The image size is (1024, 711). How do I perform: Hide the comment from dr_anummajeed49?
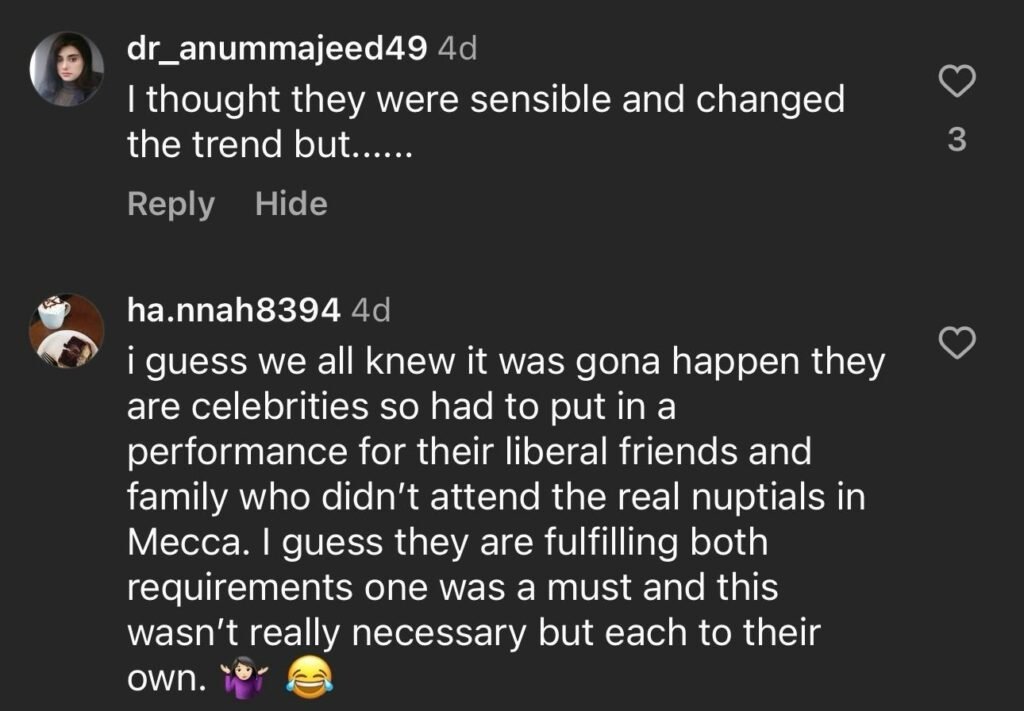coord(291,204)
